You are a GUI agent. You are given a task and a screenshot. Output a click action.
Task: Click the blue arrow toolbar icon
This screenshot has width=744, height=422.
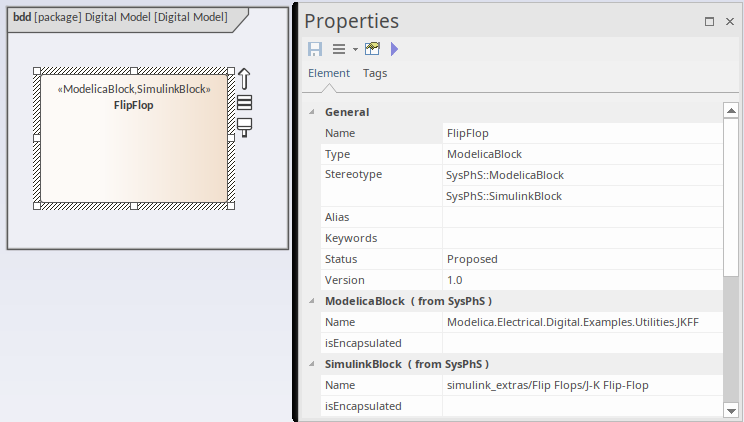[394, 49]
